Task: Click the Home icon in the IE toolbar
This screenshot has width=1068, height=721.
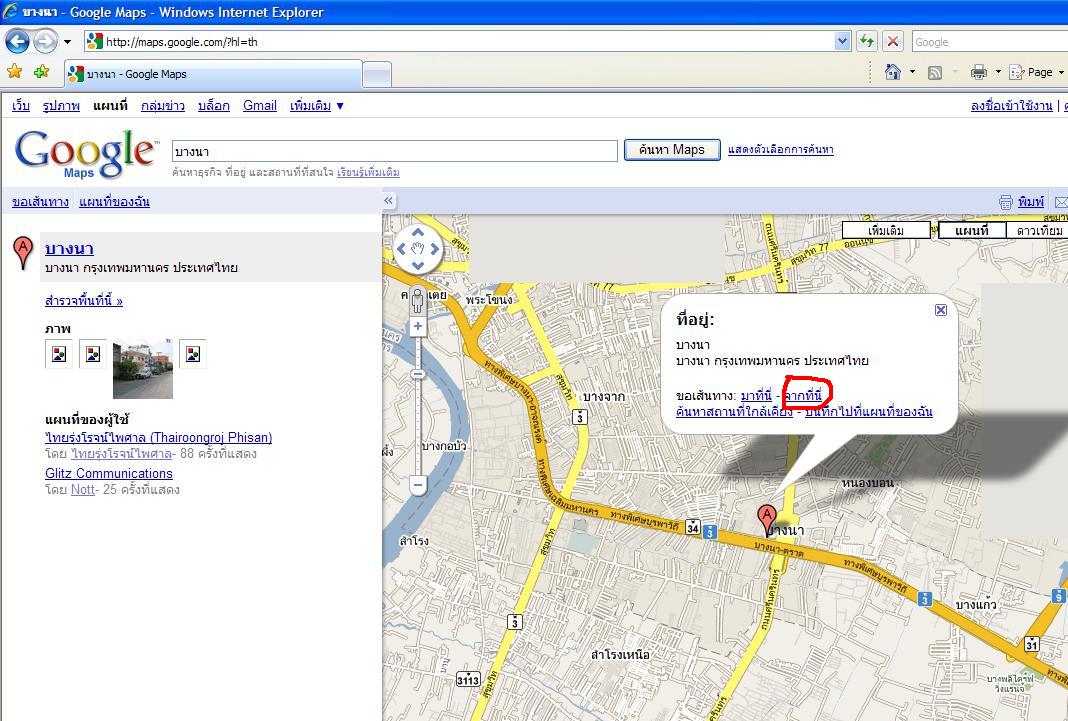Action: point(892,71)
